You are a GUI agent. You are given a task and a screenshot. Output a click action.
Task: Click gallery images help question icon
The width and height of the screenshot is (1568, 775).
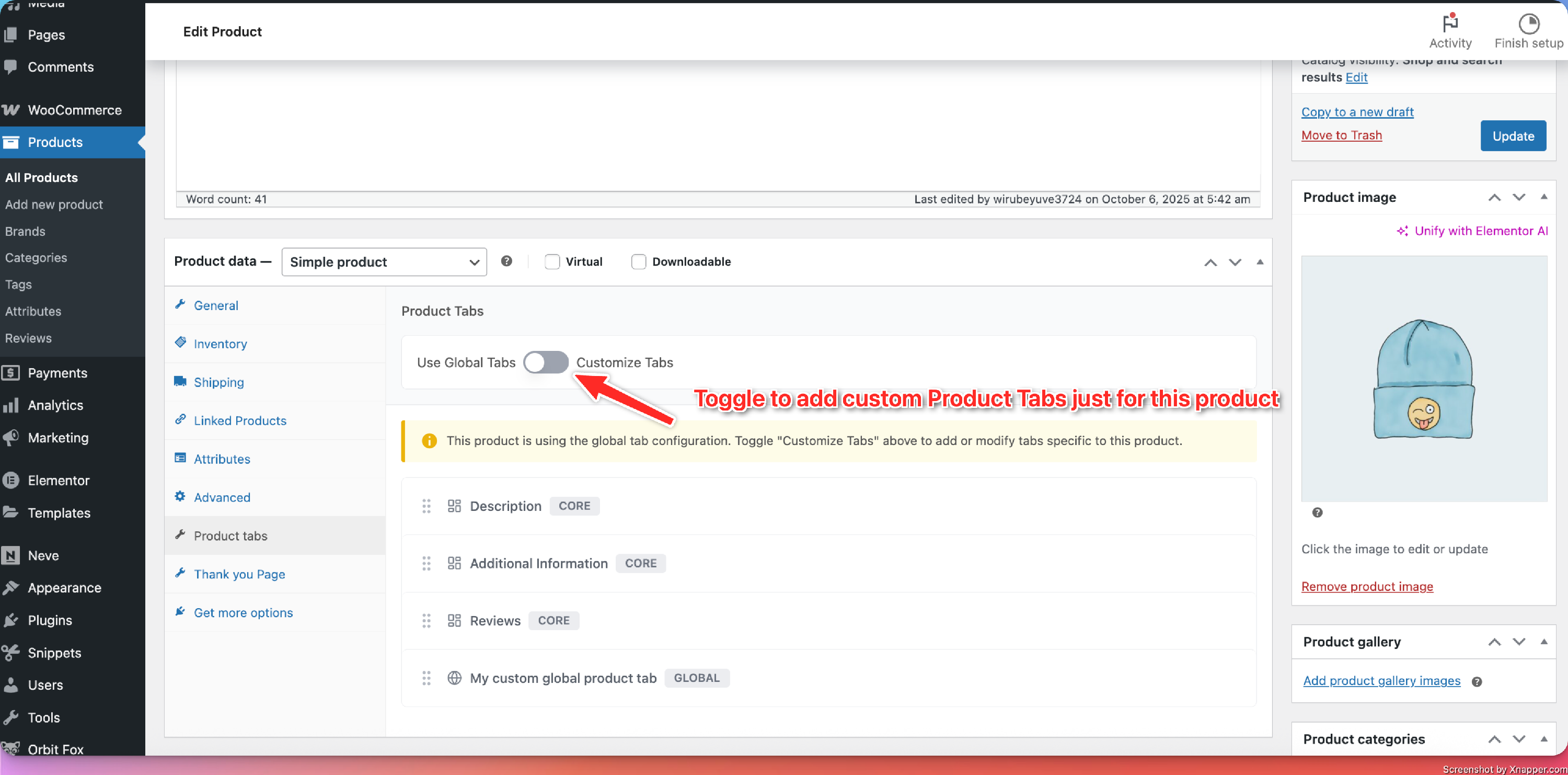pyautogui.click(x=1476, y=681)
